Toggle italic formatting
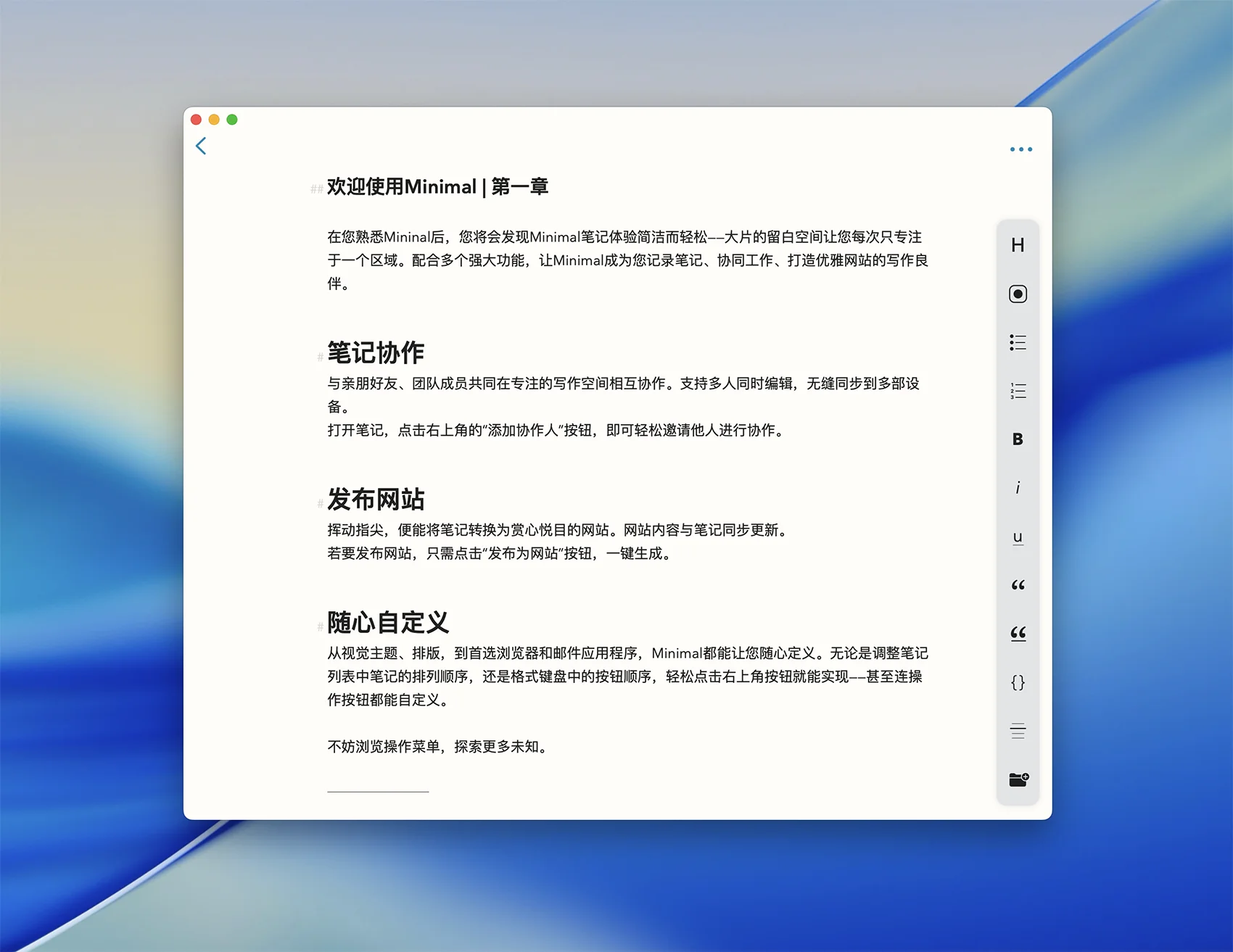Viewport: 1233px width, 952px height. (1018, 488)
